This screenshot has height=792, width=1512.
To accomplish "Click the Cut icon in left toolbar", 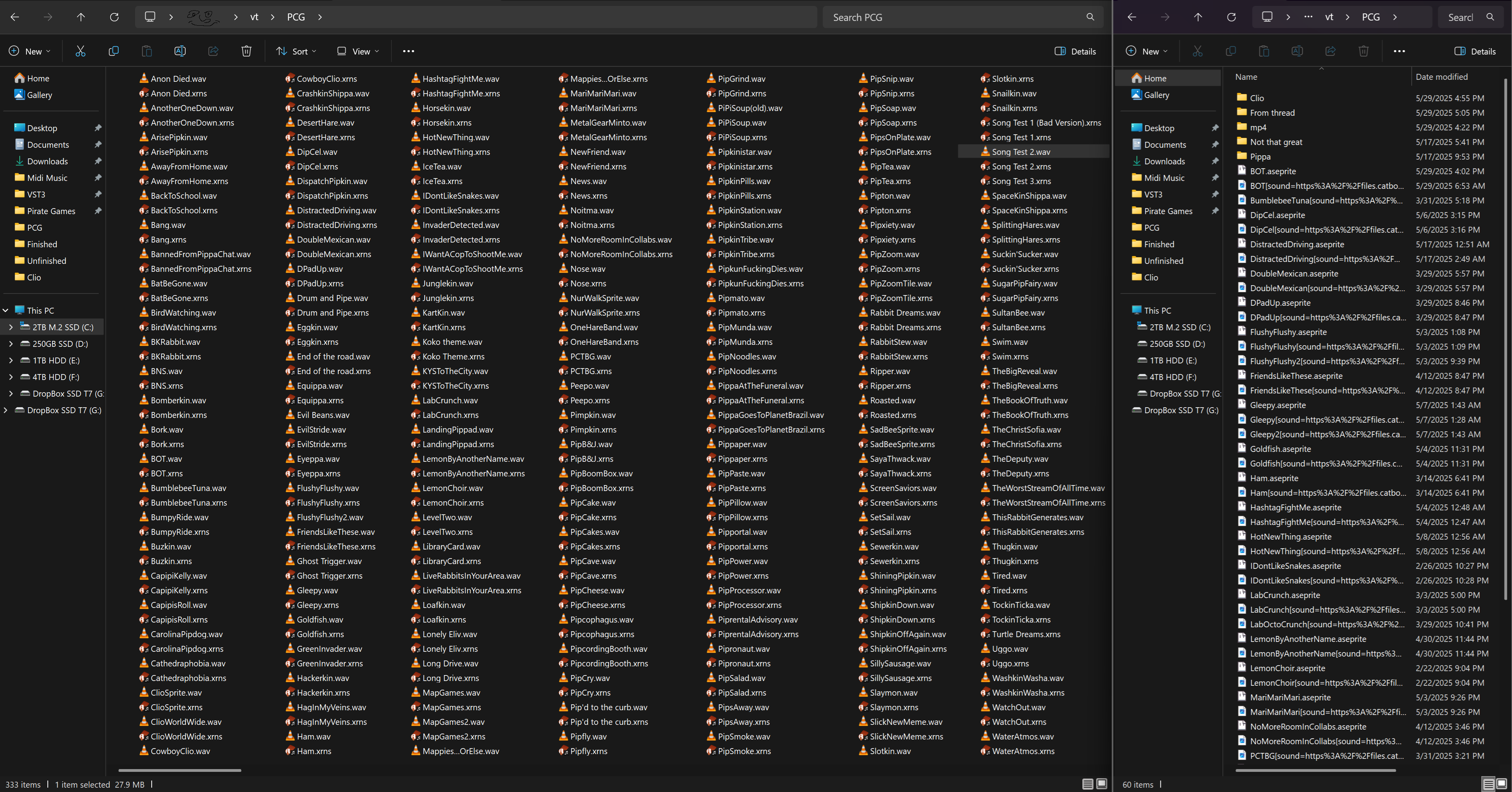I will tap(81, 51).
